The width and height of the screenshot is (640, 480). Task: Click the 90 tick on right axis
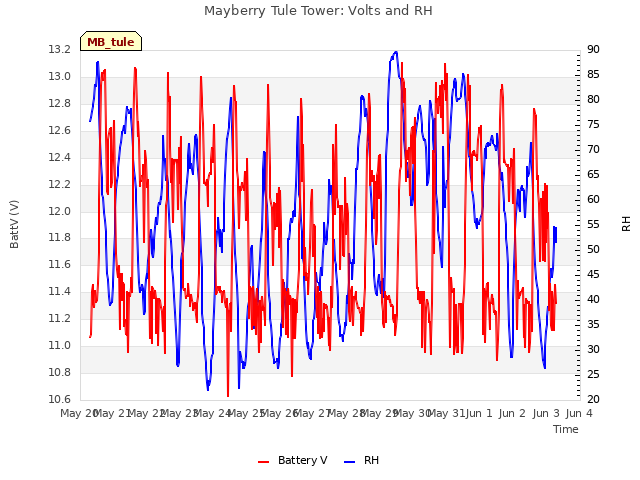click(593, 50)
